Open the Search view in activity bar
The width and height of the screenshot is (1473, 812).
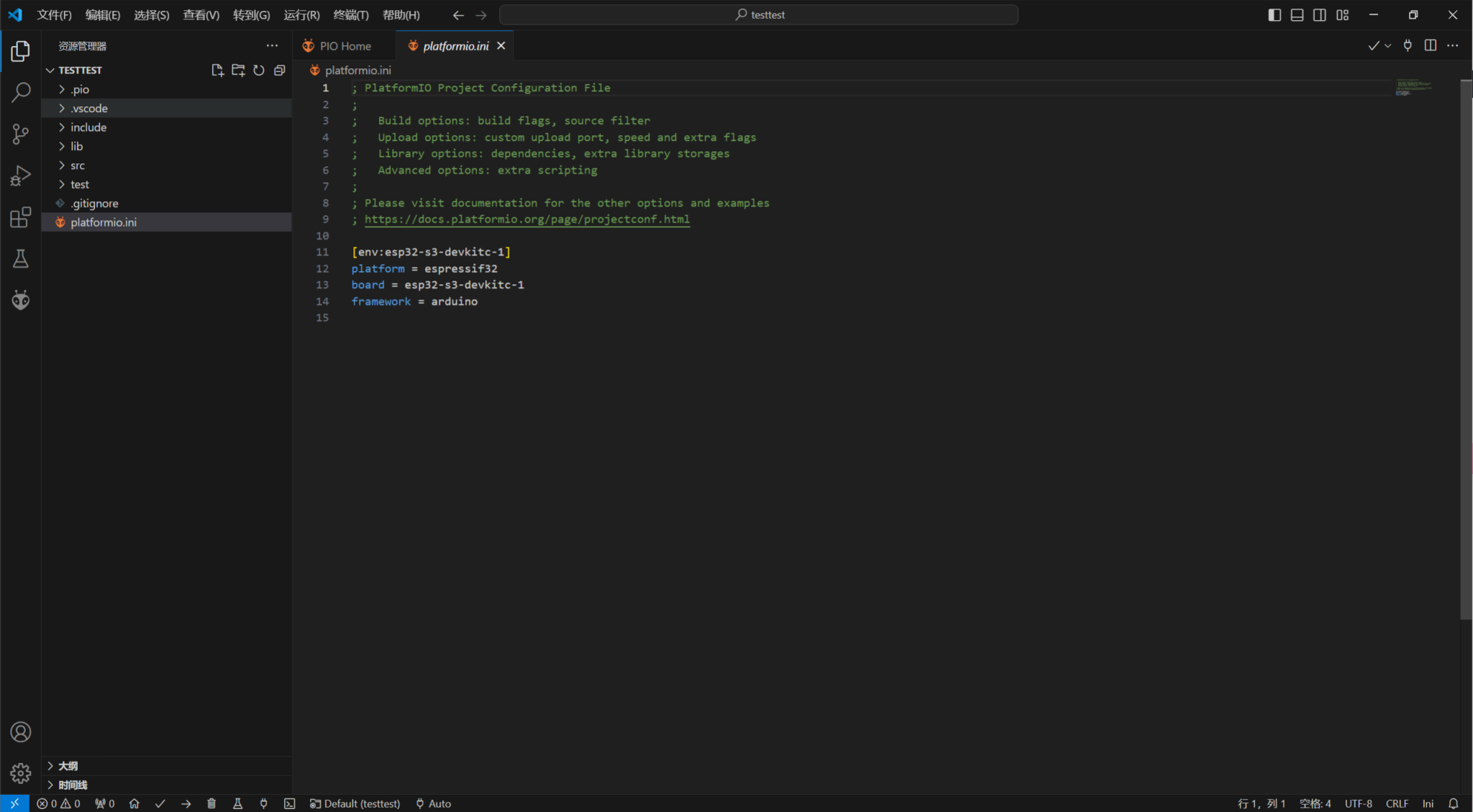pyautogui.click(x=20, y=92)
